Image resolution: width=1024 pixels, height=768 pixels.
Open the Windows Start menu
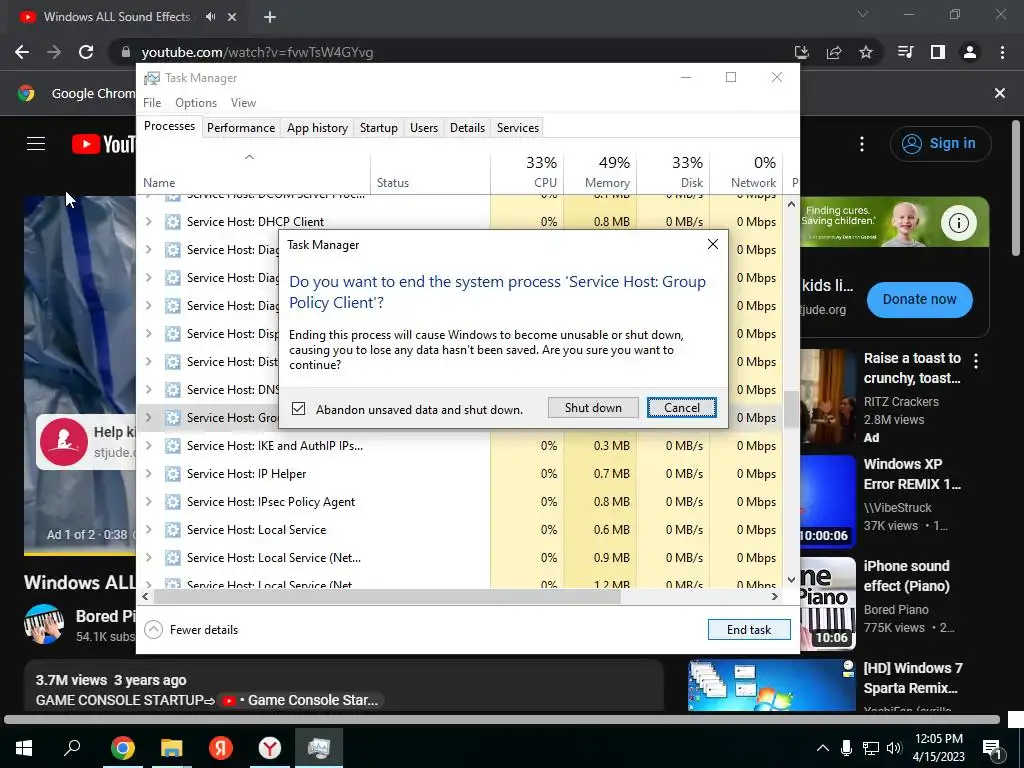pos(24,748)
